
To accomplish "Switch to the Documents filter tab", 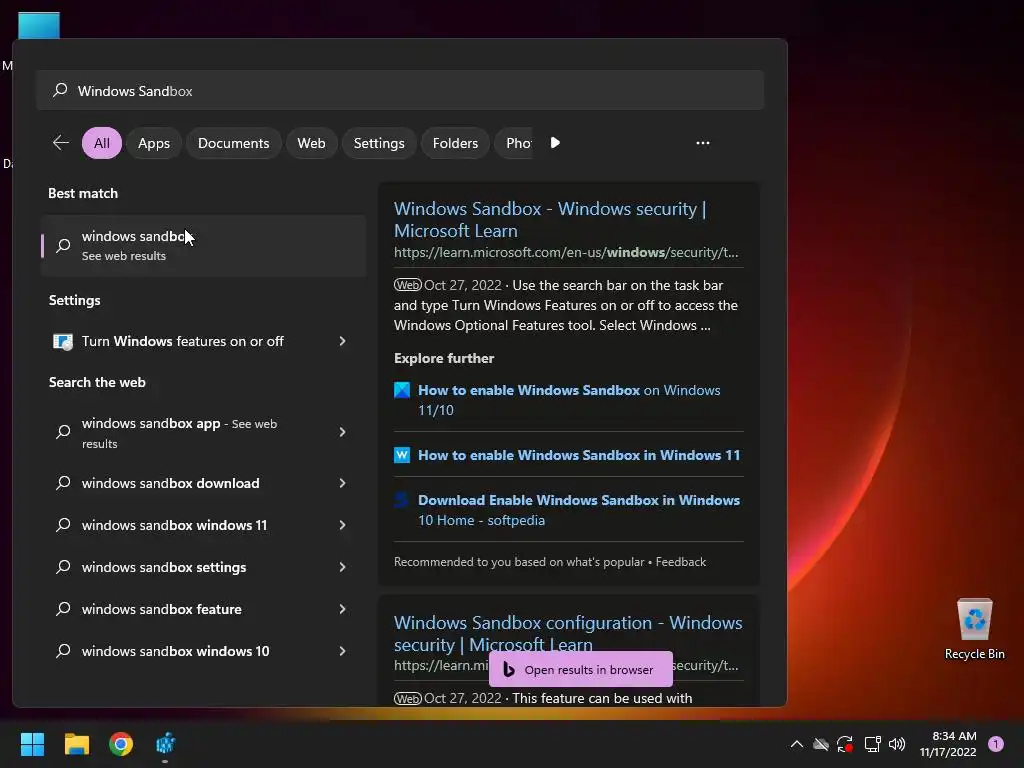I will [234, 143].
